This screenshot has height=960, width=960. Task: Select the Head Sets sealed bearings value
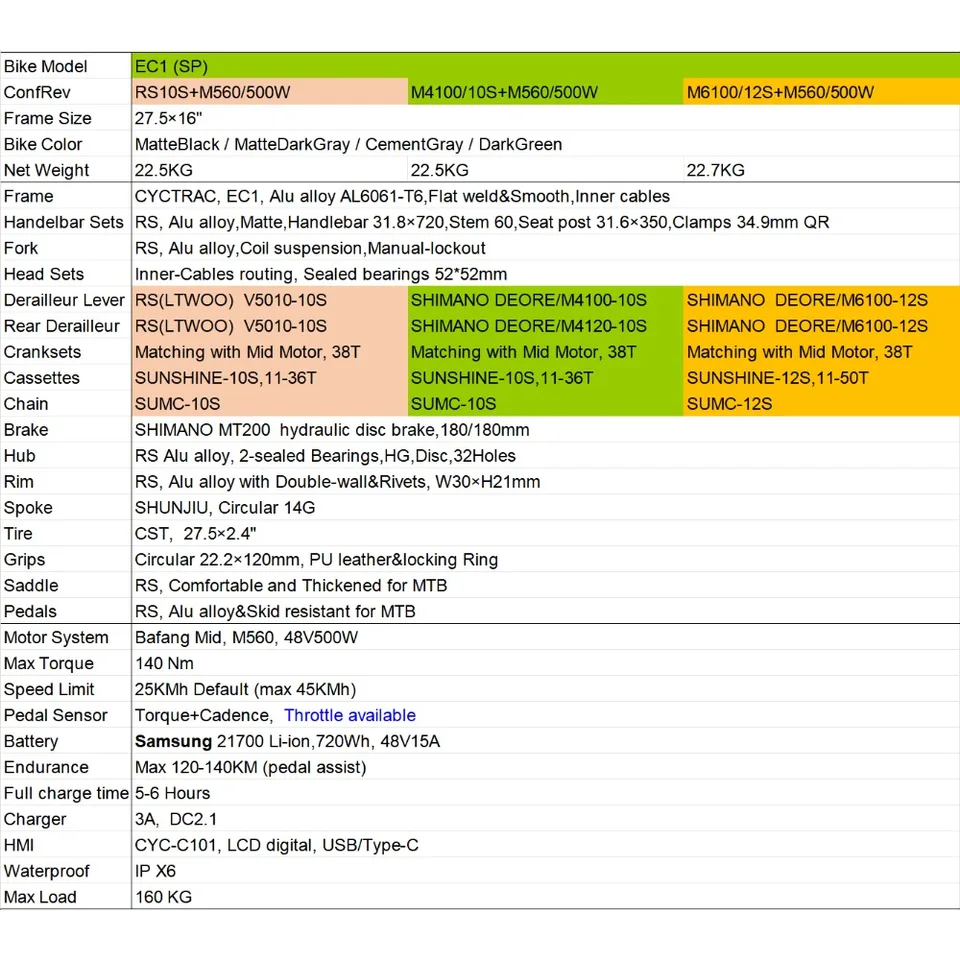(321, 274)
